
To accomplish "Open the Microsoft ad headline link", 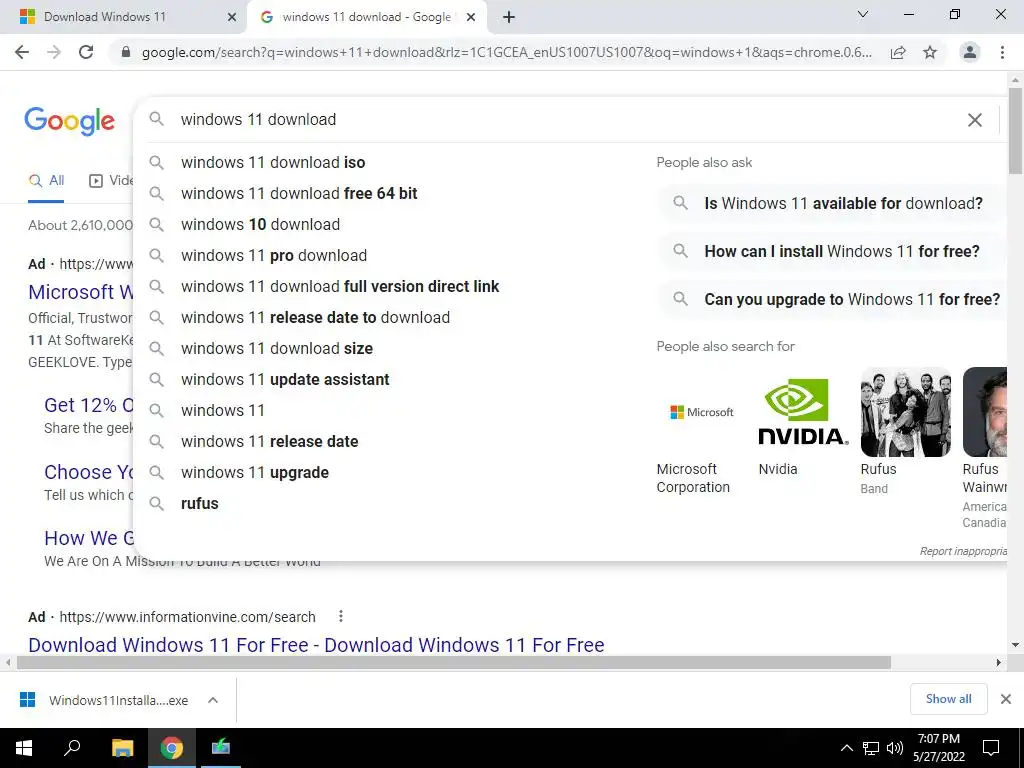I will click(x=80, y=292).
